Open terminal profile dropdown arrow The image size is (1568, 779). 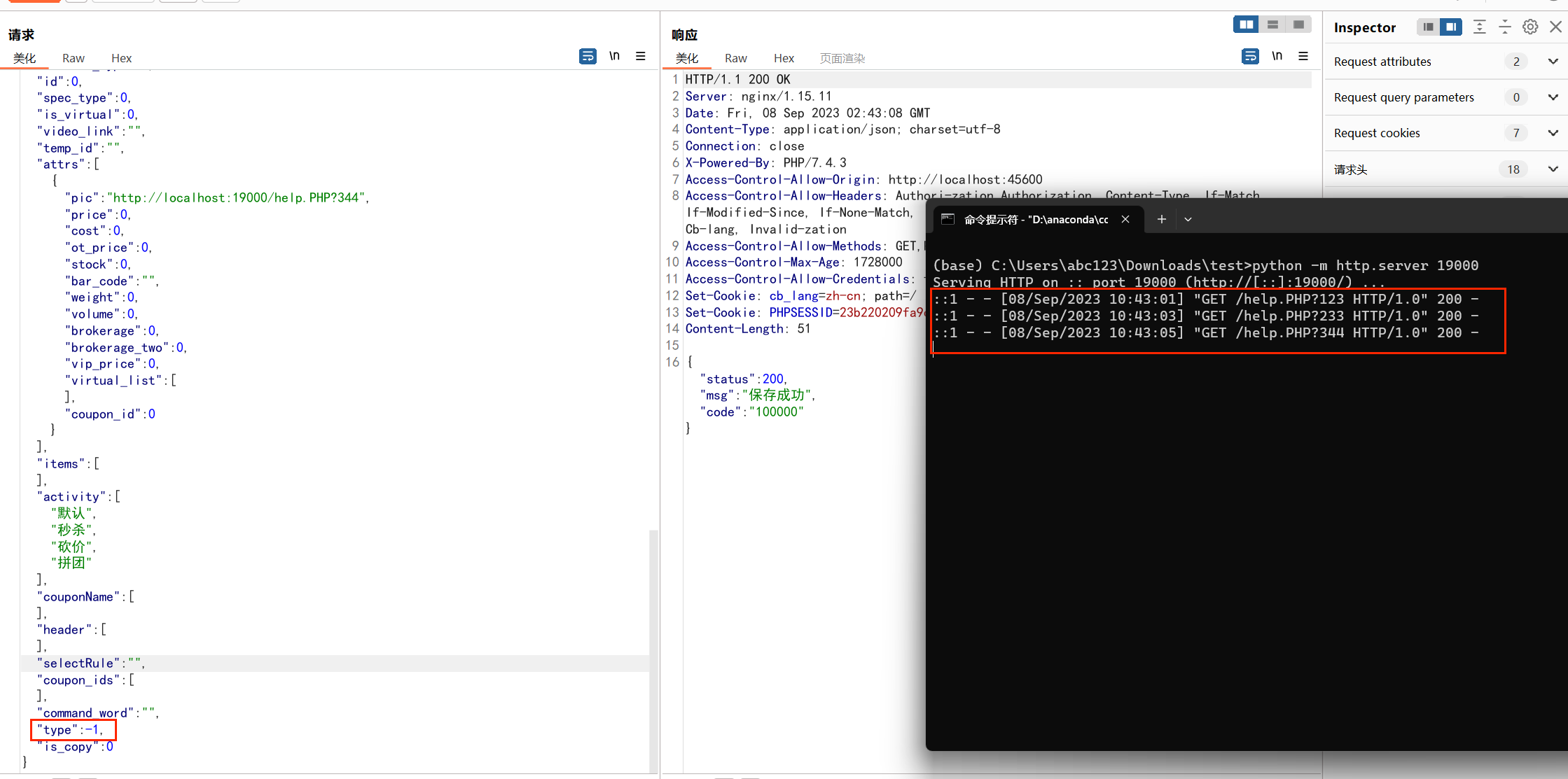pos(1188,219)
